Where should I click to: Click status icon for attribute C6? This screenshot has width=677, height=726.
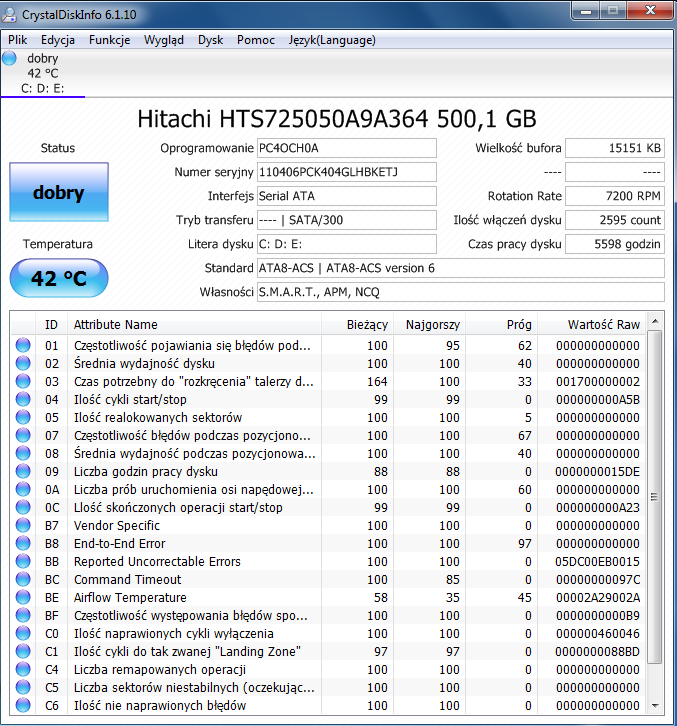pyautogui.click(x=23, y=706)
